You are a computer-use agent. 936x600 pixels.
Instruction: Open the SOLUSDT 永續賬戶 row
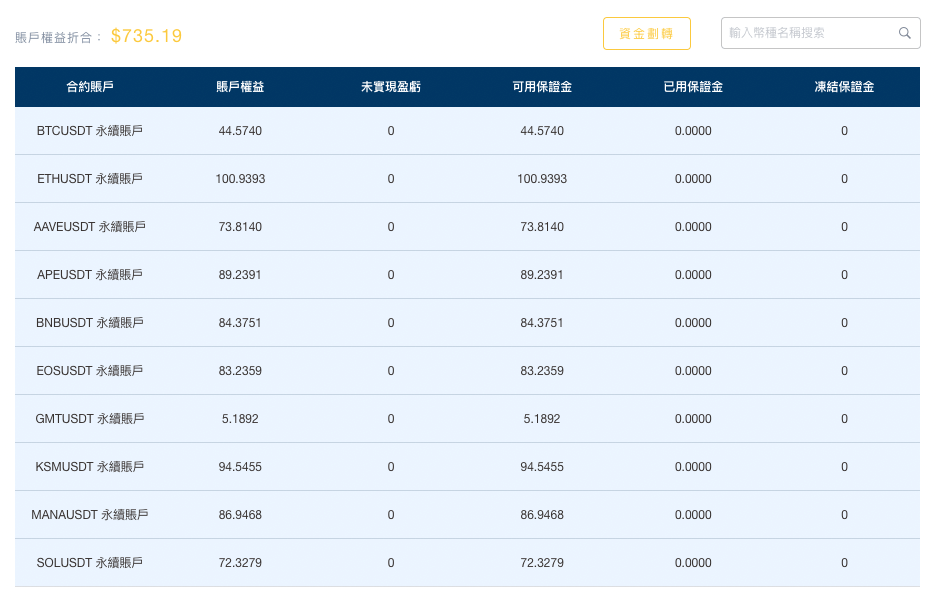(x=90, y=563)
